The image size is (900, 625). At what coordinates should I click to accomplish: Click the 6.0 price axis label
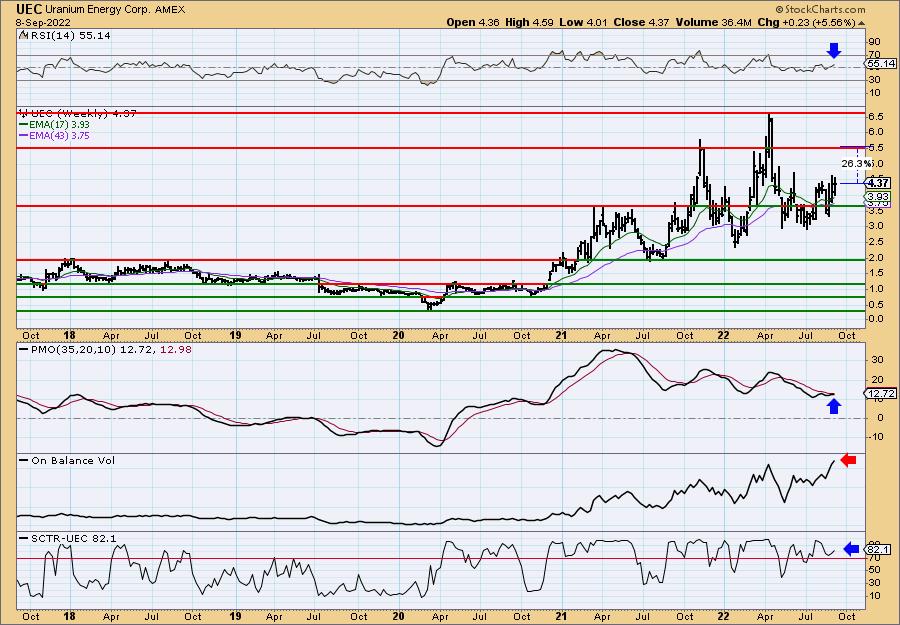point(876,131)
